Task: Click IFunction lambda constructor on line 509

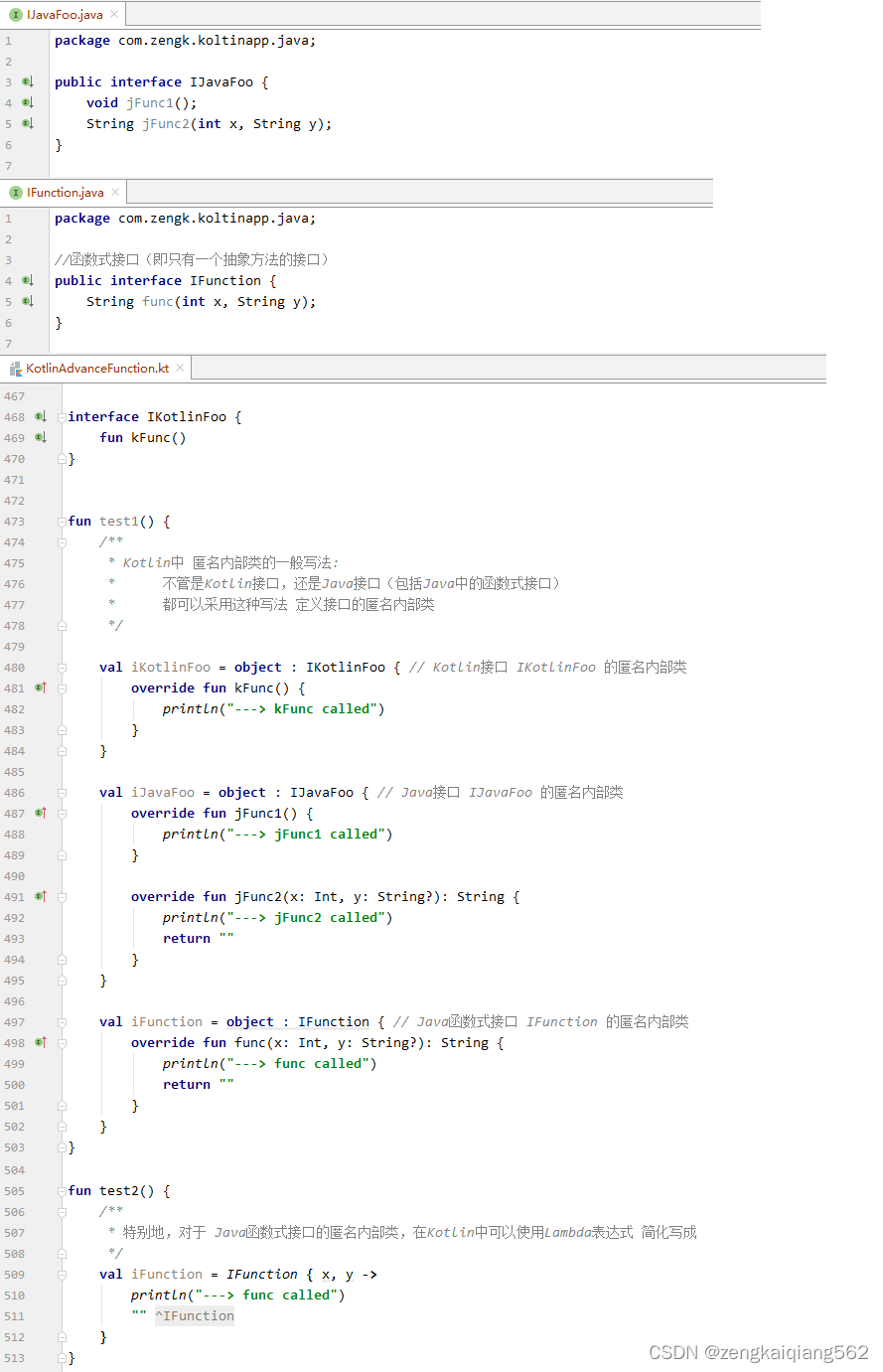Action: (x=262, y=1274)
